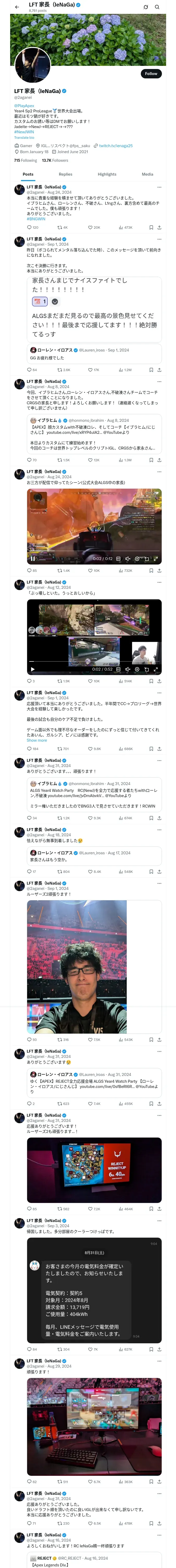Open more options on the first post
176x1568 pixels.
[159, 187]
